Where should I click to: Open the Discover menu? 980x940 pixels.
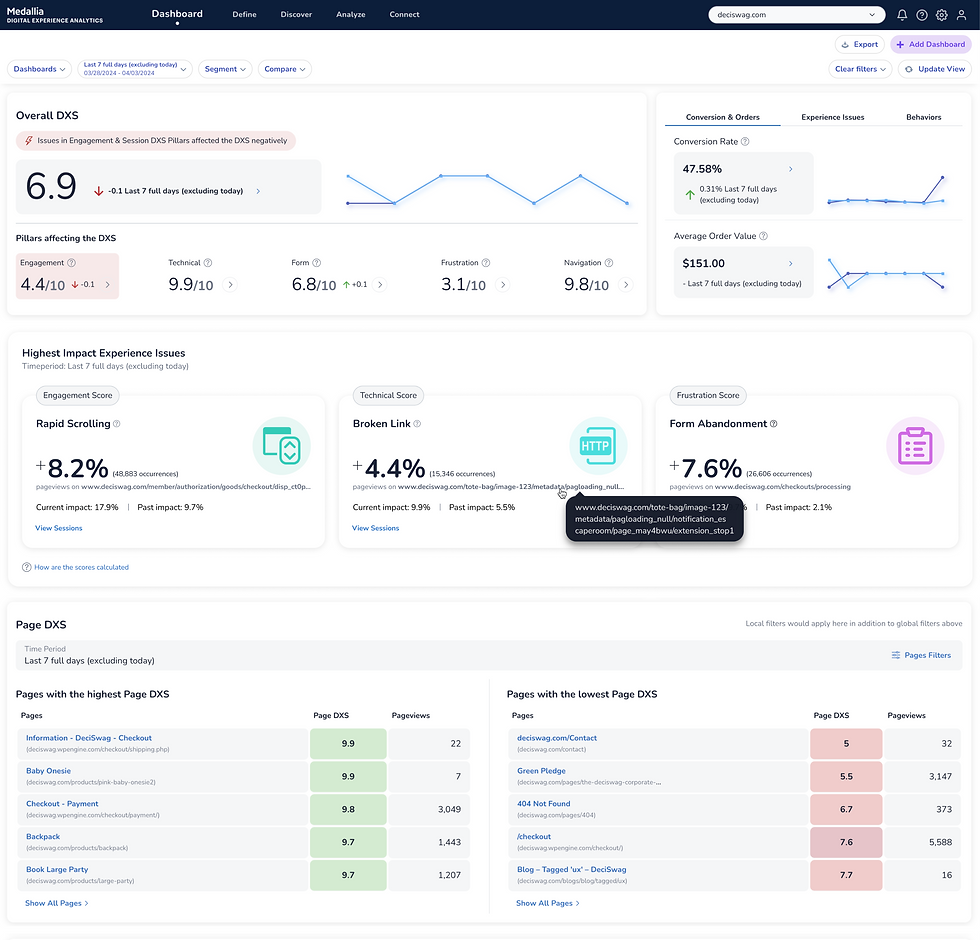coord(296,14)
